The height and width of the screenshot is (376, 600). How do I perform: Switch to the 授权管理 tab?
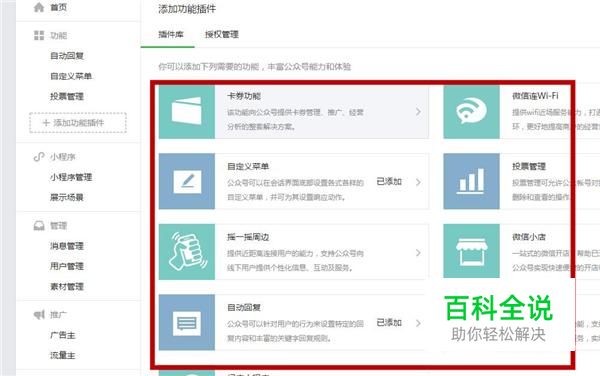tap(222, 34)
